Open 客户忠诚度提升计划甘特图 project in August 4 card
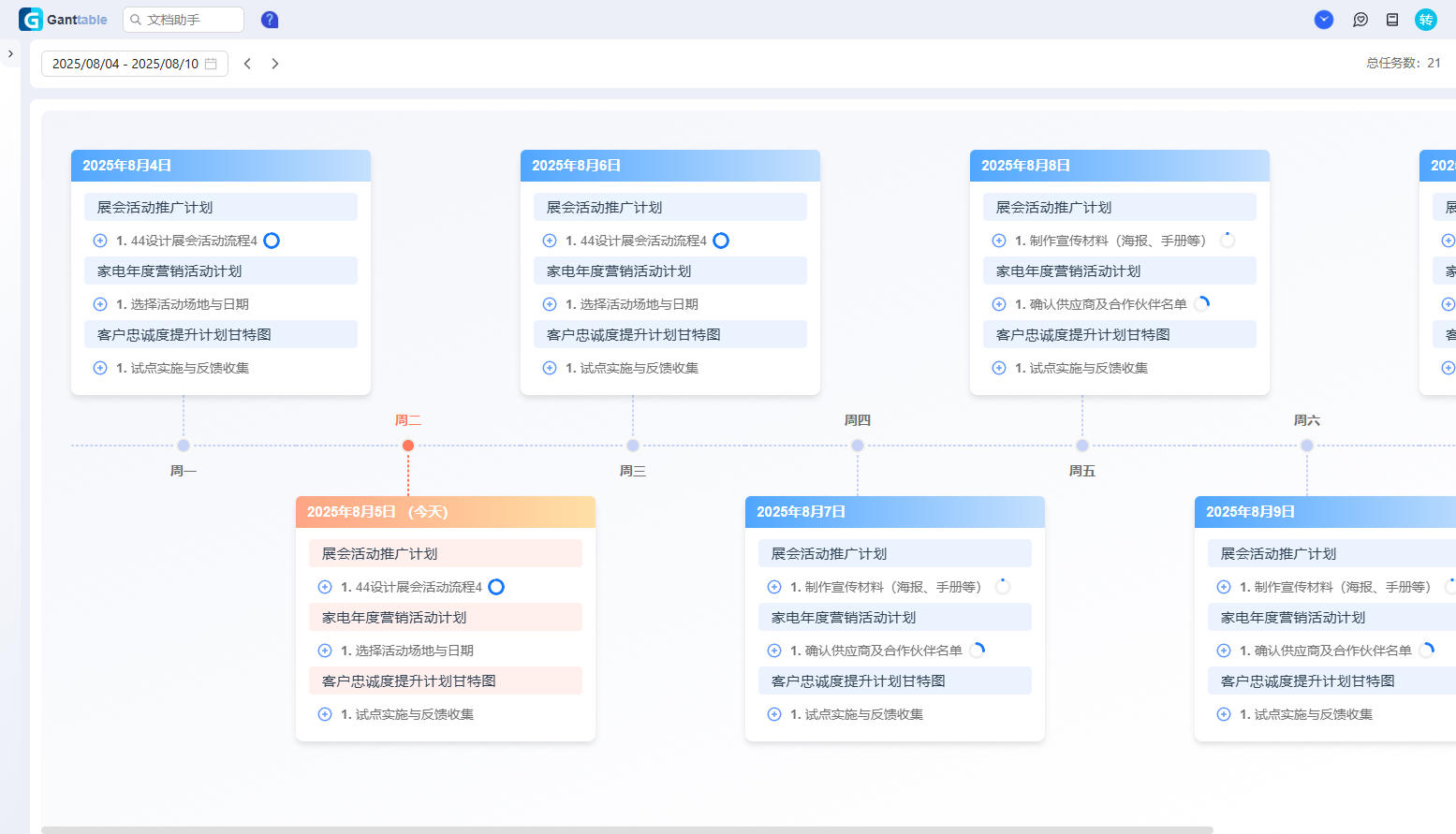The height and width of the screenshot is (834, 1456). pyautogui.click(x=221, y=334)
